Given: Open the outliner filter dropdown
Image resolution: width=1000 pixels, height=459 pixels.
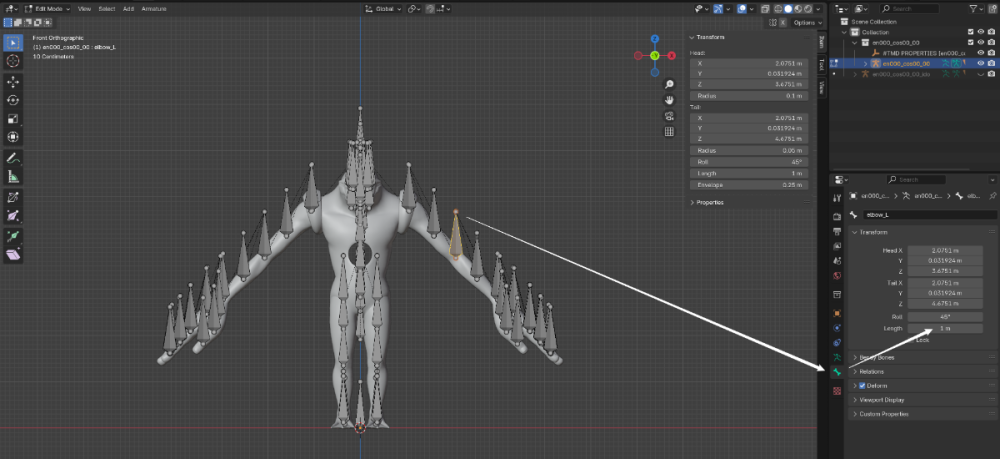Looking at the screenshot, I should tap(976, 9).
